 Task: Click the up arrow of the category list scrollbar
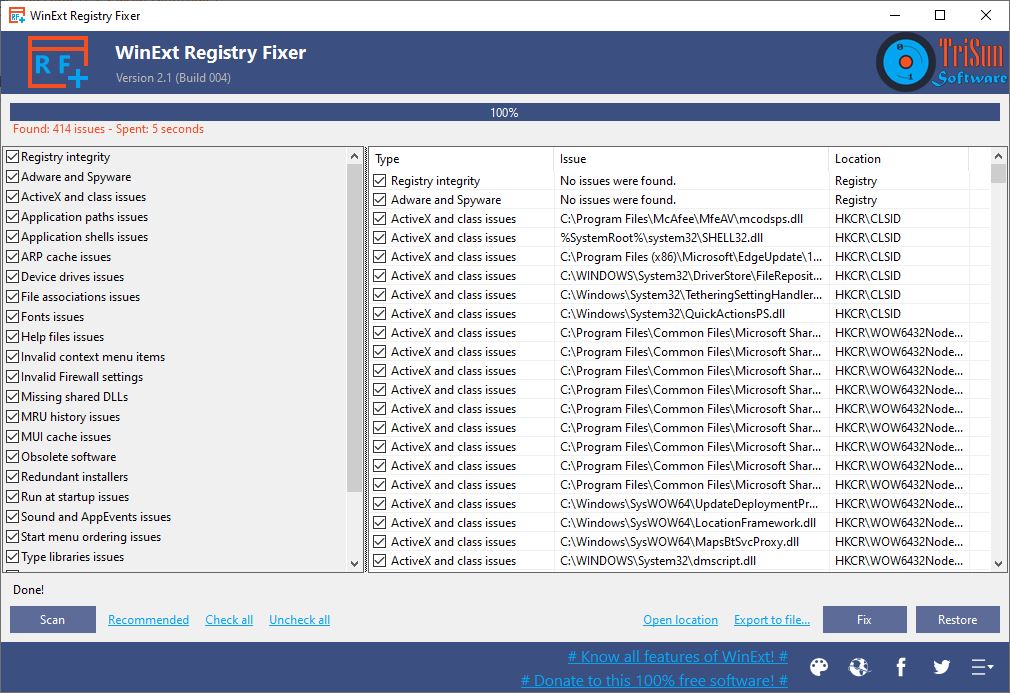(354, 156)
